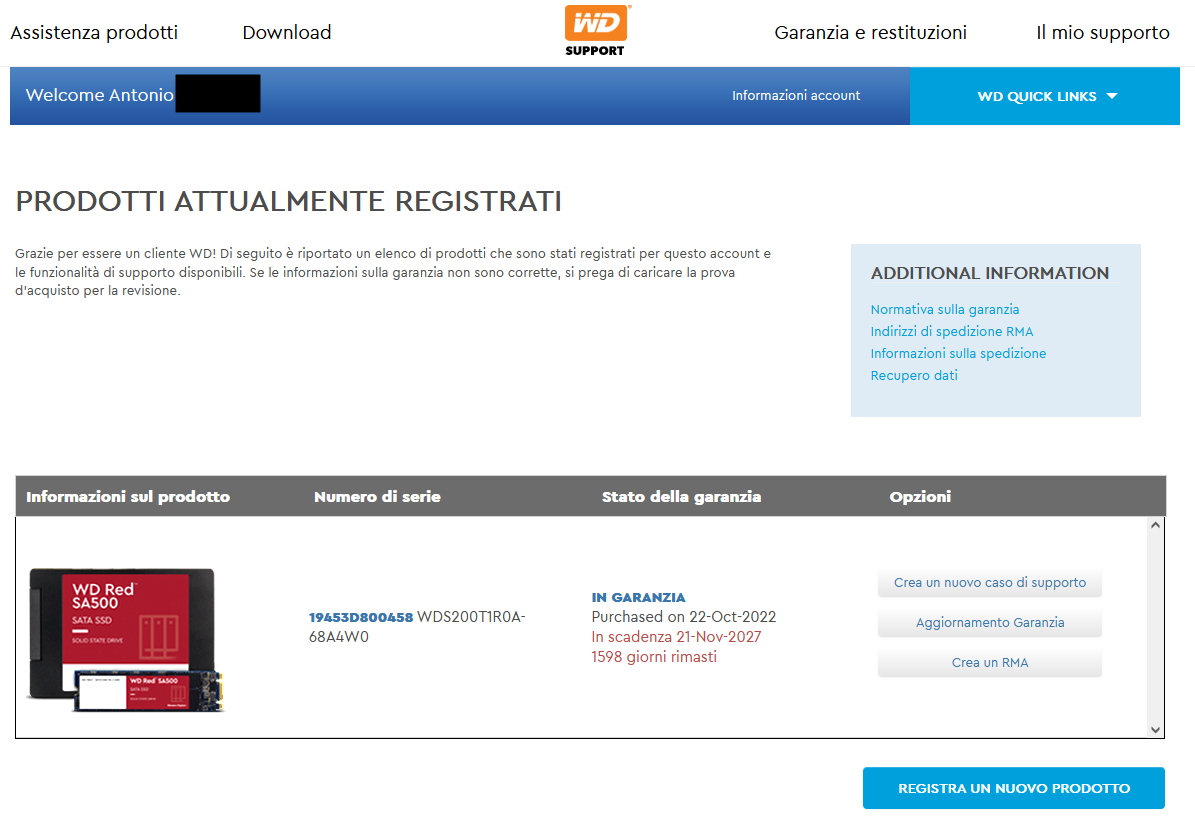
Task: Open Indirizzi di spedizione RMA link
Action: coord(951,331)
